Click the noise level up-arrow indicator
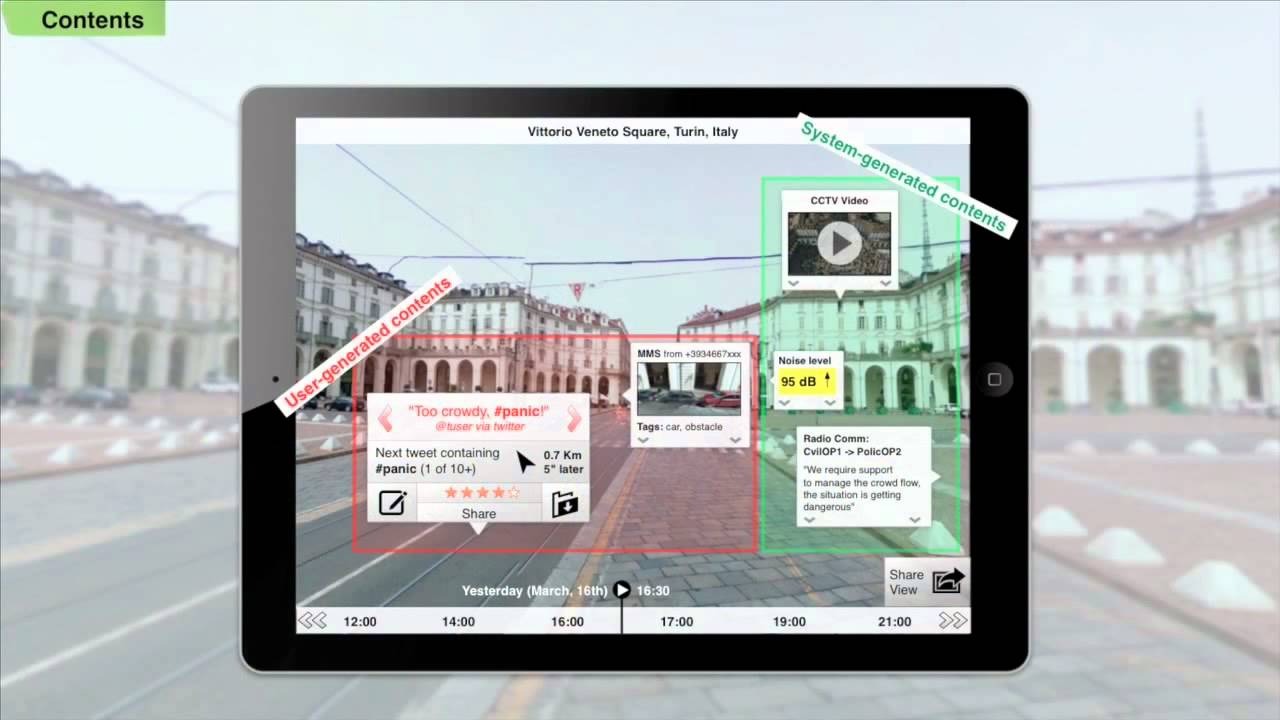Image resolution: width=1280 pixels, height=720 pixels. pyautogui.click(x=827, y=381)
